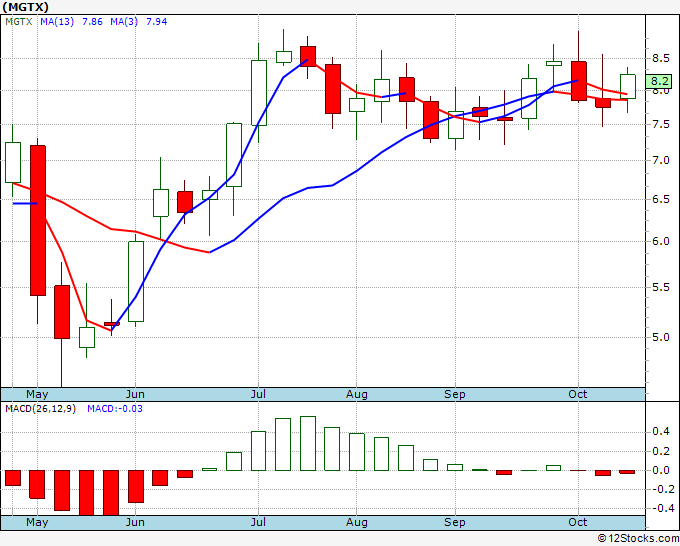
Task: Click Oct on the MACD panel axis
Action: tap(578, 522)
